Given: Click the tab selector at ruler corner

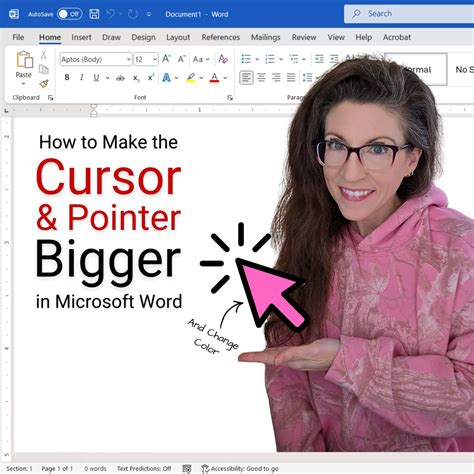Looking at the screenshot, I should coord(6,110).
